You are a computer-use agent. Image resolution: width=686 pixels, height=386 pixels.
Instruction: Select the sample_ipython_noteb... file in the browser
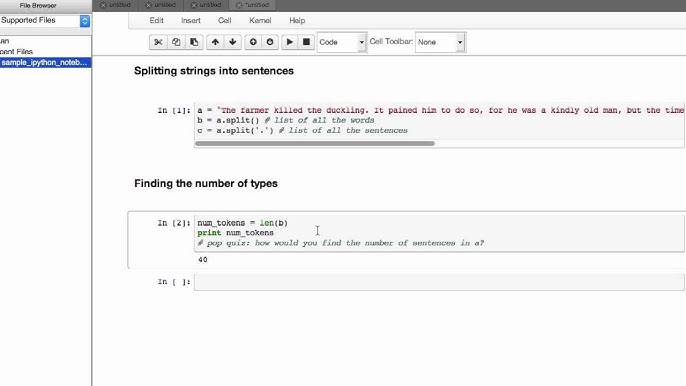coord(46,63)
